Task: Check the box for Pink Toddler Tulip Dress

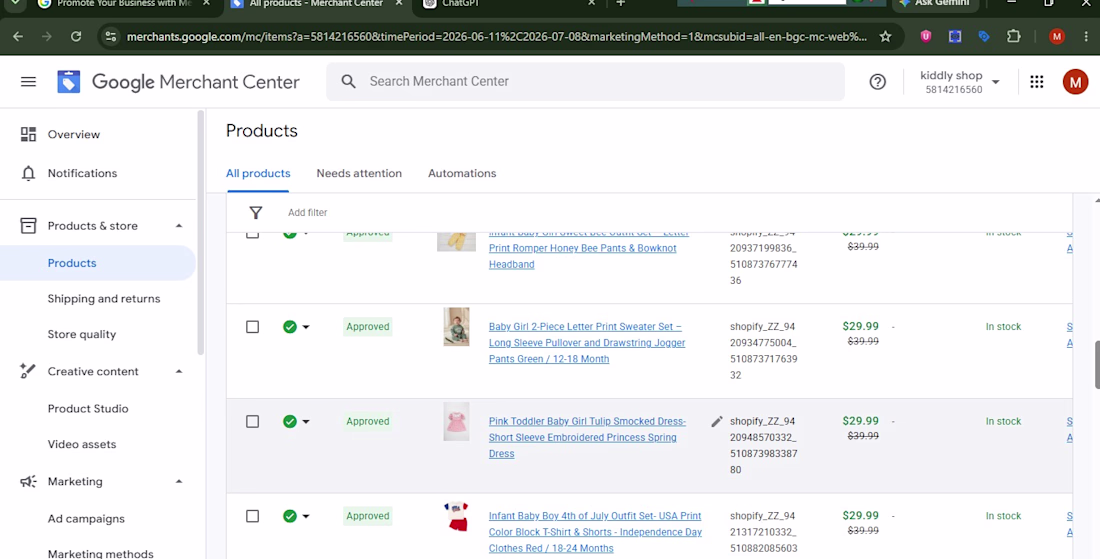Action: coord(253,422)
